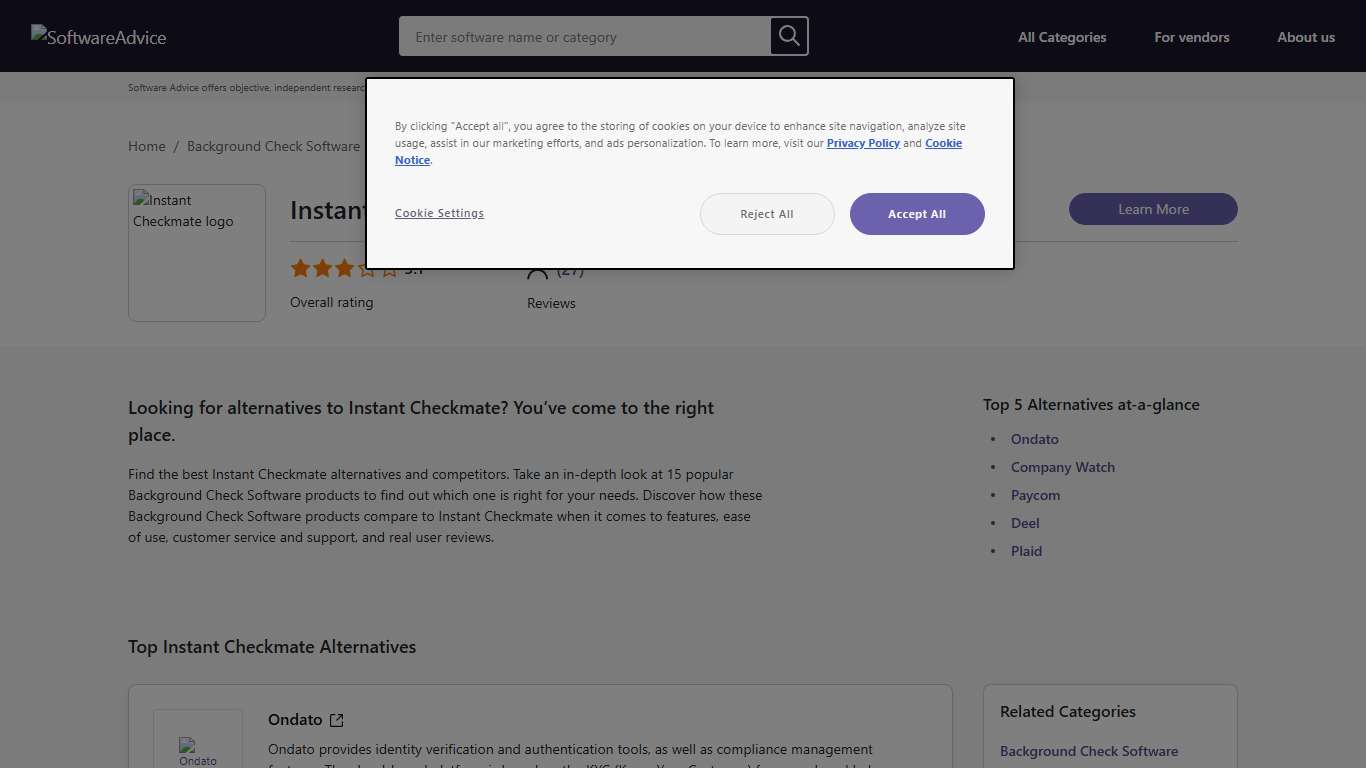This screenshot has height=768, width=1366.
Task: Click the search magnifier icon
Action: (x=788, y=36)
